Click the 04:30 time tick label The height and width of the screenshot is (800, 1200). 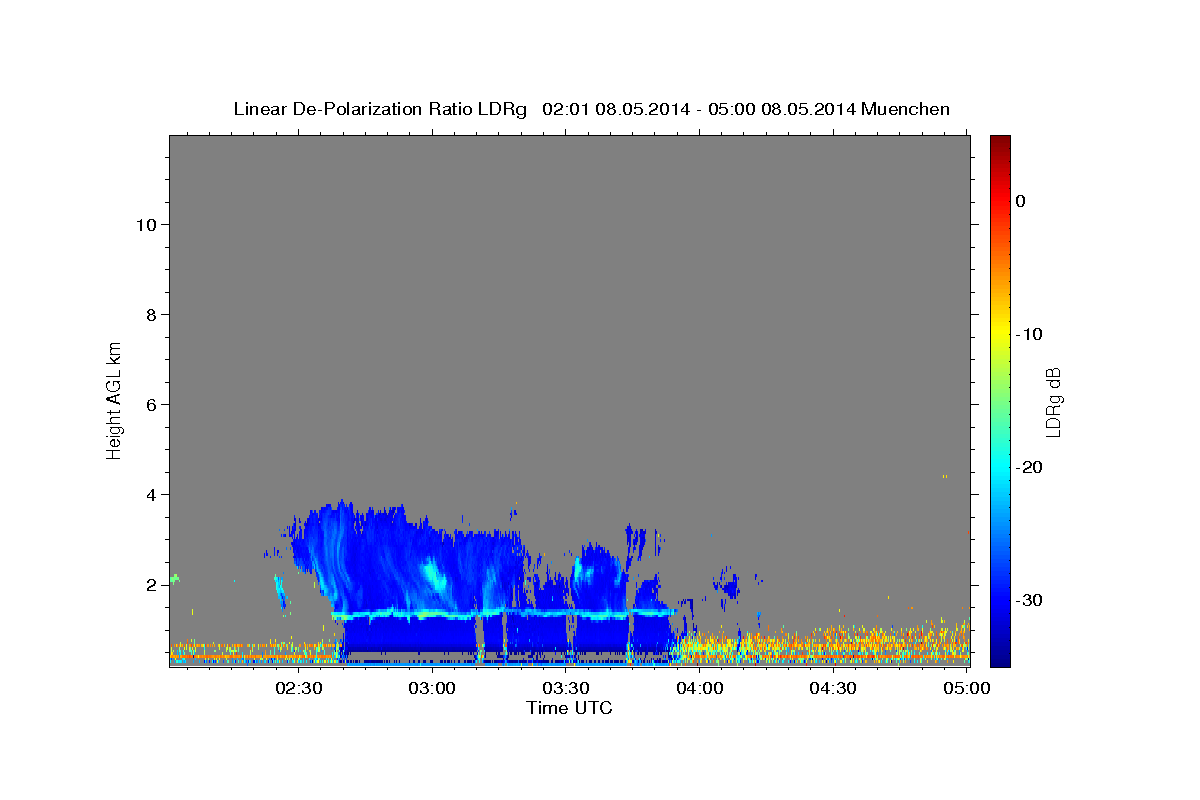pos(832,688)
